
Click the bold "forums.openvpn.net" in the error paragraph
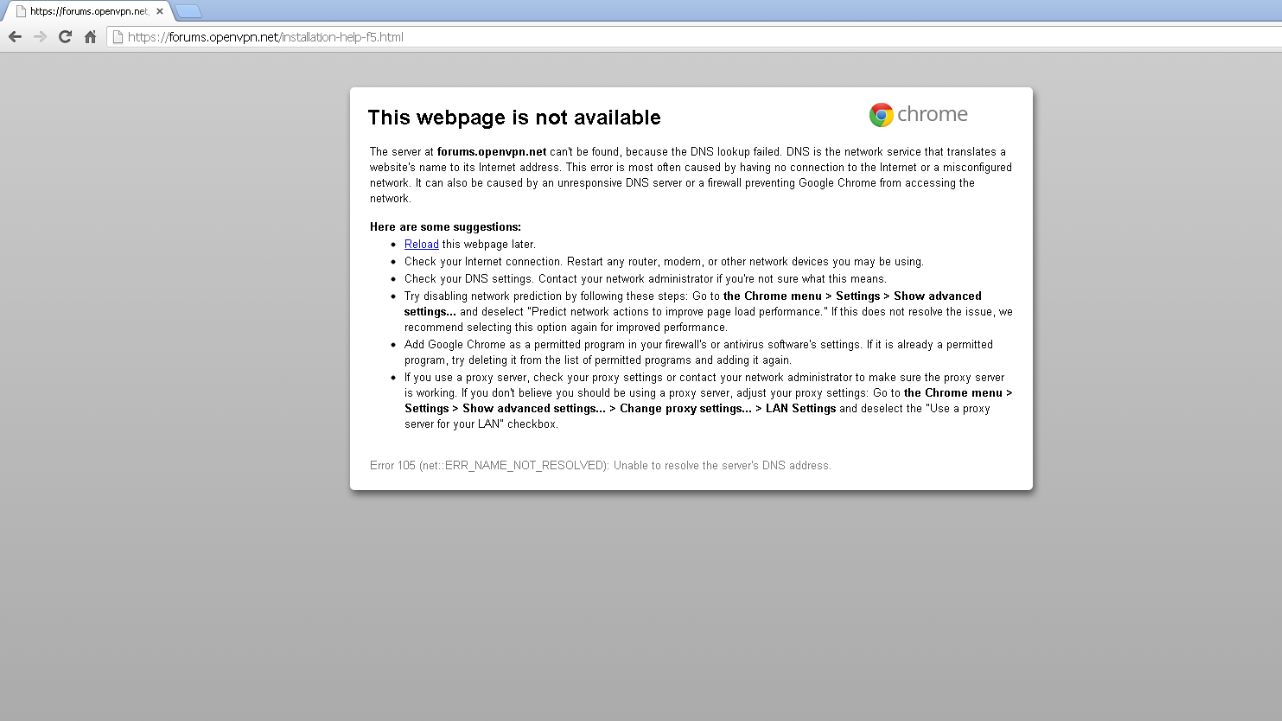[x=492, y=151]
